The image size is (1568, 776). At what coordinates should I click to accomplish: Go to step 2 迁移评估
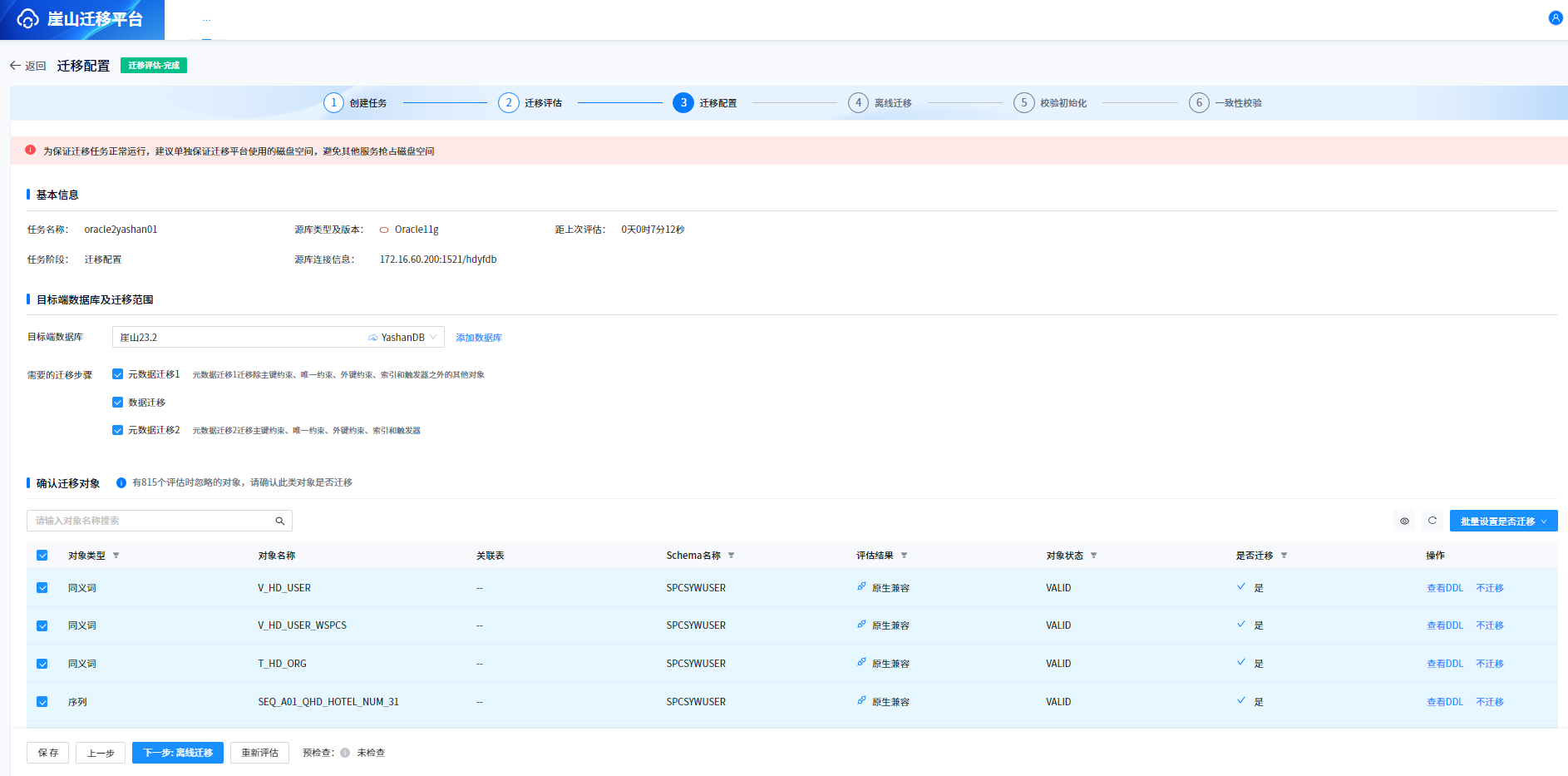click(x=530, y=103)
